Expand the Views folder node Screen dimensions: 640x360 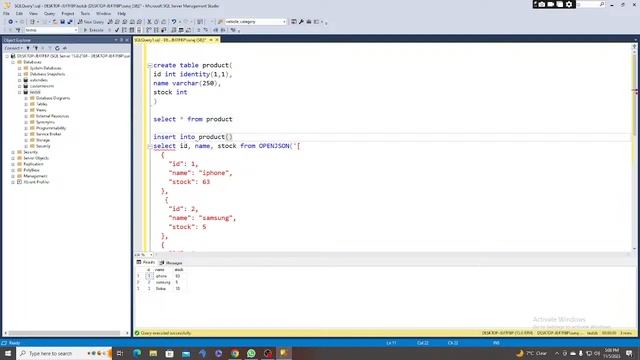tap(26, 110)
